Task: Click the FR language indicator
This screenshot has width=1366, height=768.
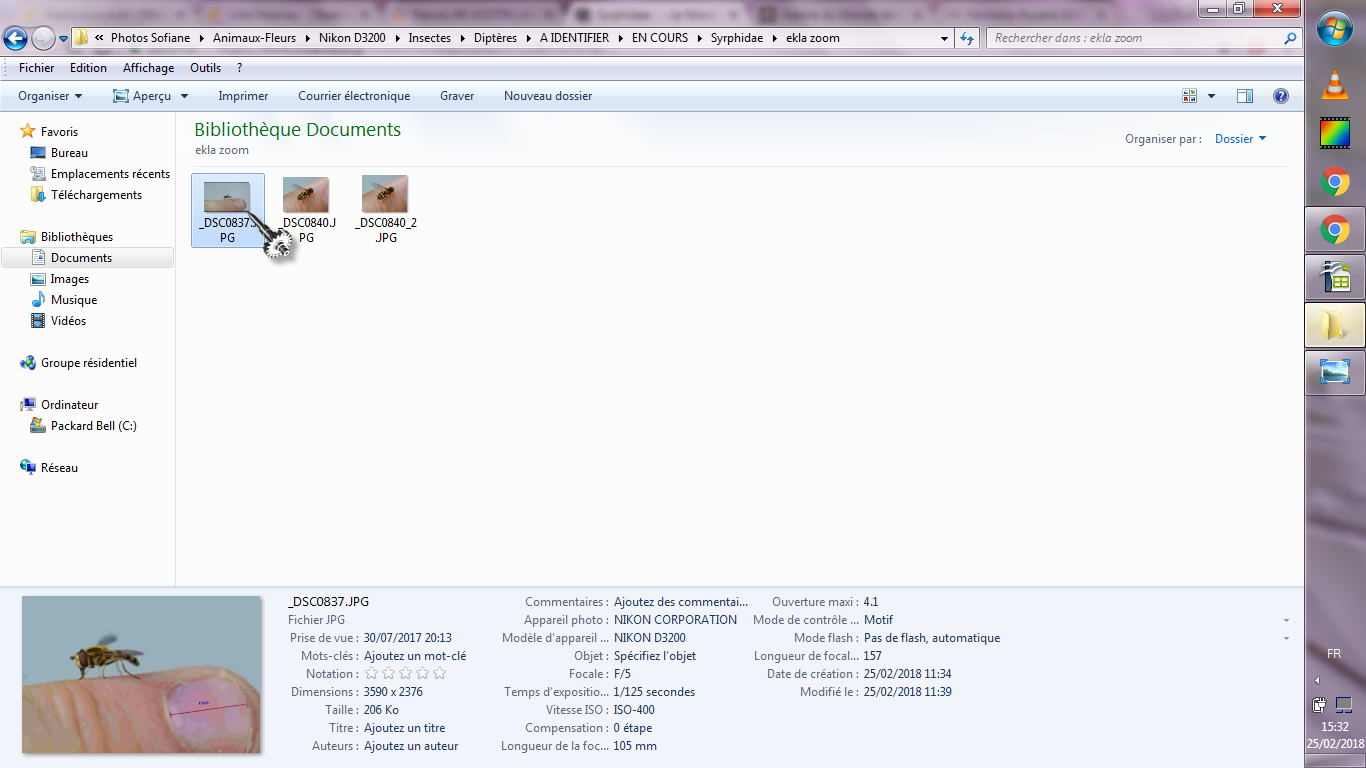Action: point(1334,653)
